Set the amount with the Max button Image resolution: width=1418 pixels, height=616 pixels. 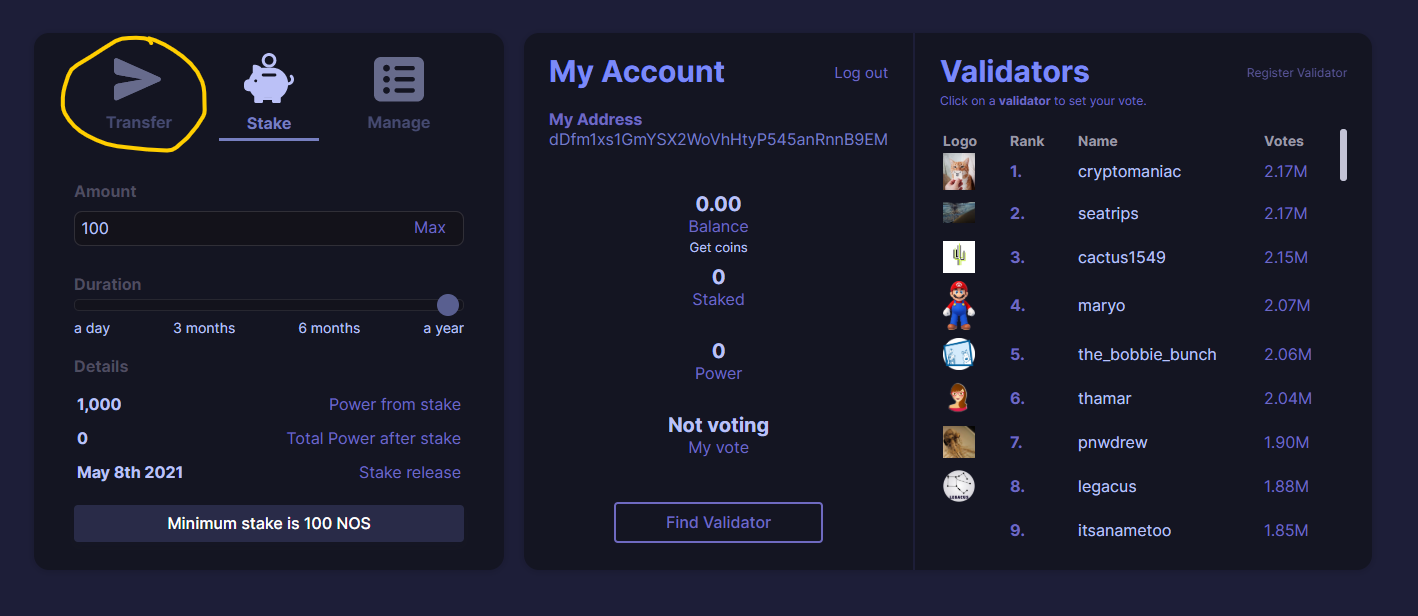[430, 228]
